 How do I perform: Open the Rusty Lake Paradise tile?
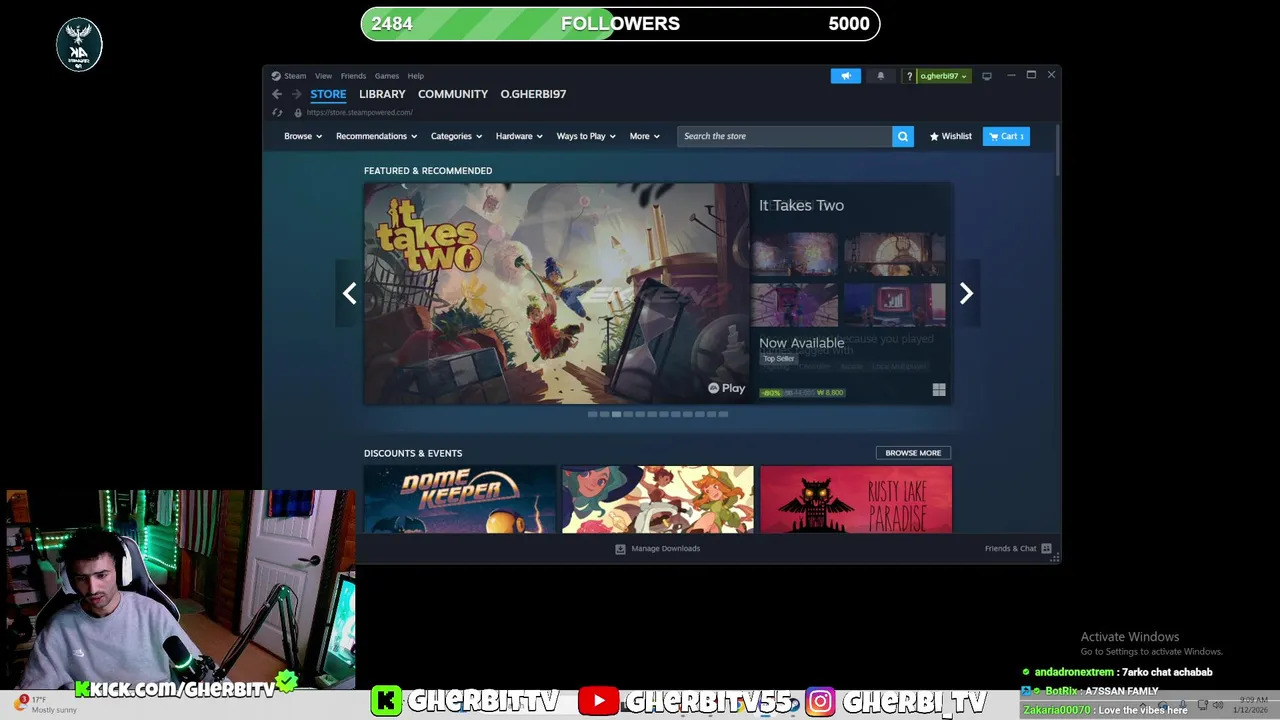tap(856, 499)
